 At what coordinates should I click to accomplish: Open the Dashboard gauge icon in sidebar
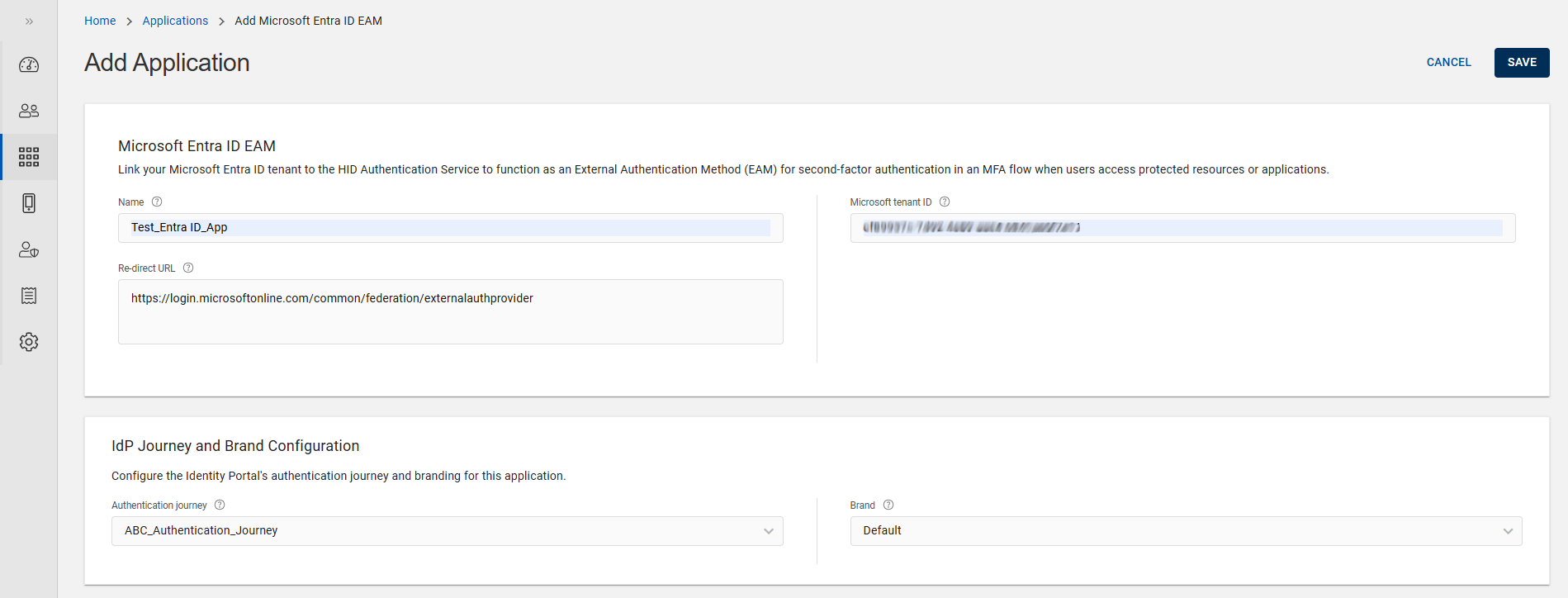[29, 64]
